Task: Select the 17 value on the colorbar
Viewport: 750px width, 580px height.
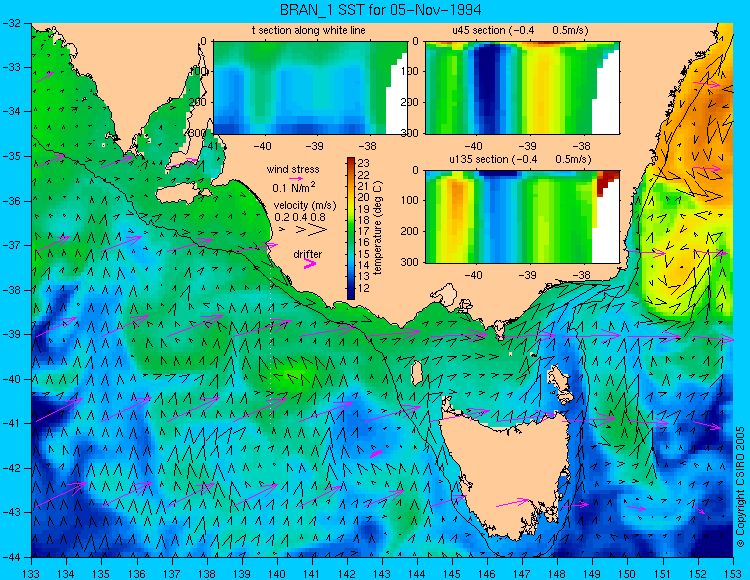Action: (x=364, y=231)
